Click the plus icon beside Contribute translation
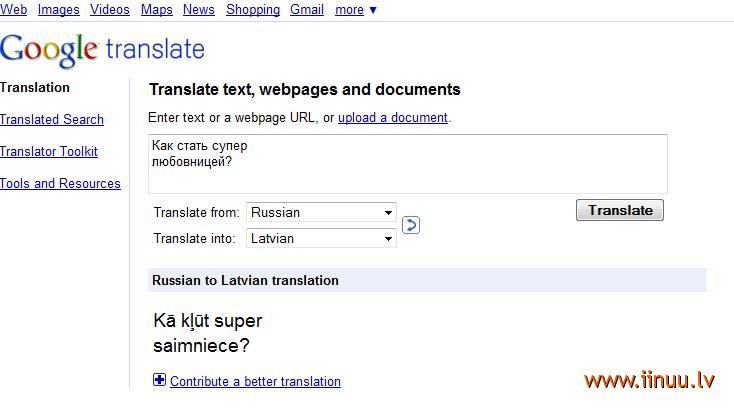 (159, 380)
